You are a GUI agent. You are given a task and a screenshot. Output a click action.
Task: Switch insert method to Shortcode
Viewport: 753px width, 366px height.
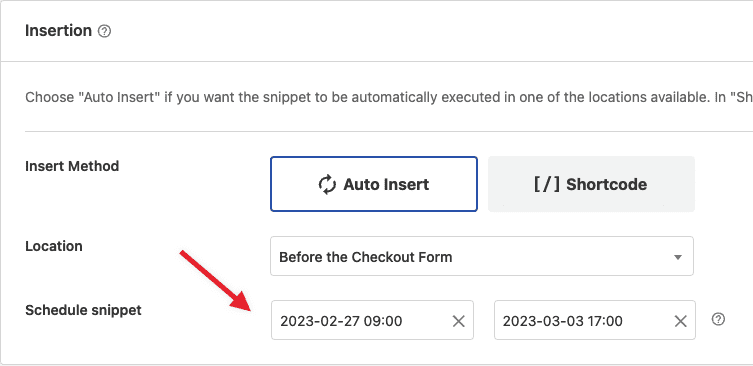(592, 184)
